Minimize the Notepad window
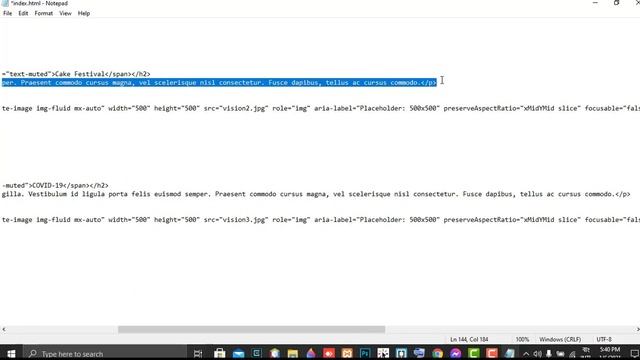 coord(595,3)
